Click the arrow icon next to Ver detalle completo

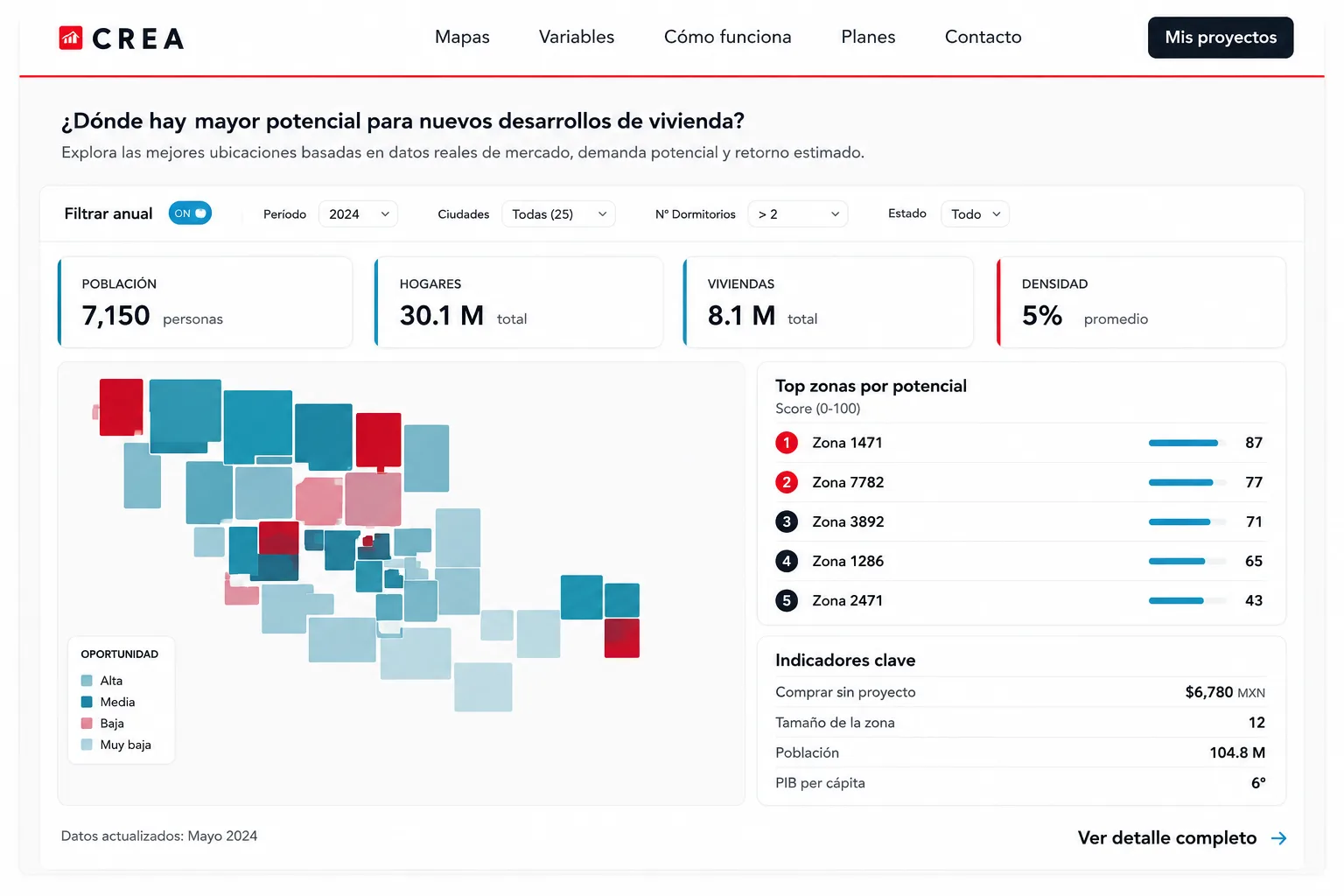click(x=1278, y=838)
